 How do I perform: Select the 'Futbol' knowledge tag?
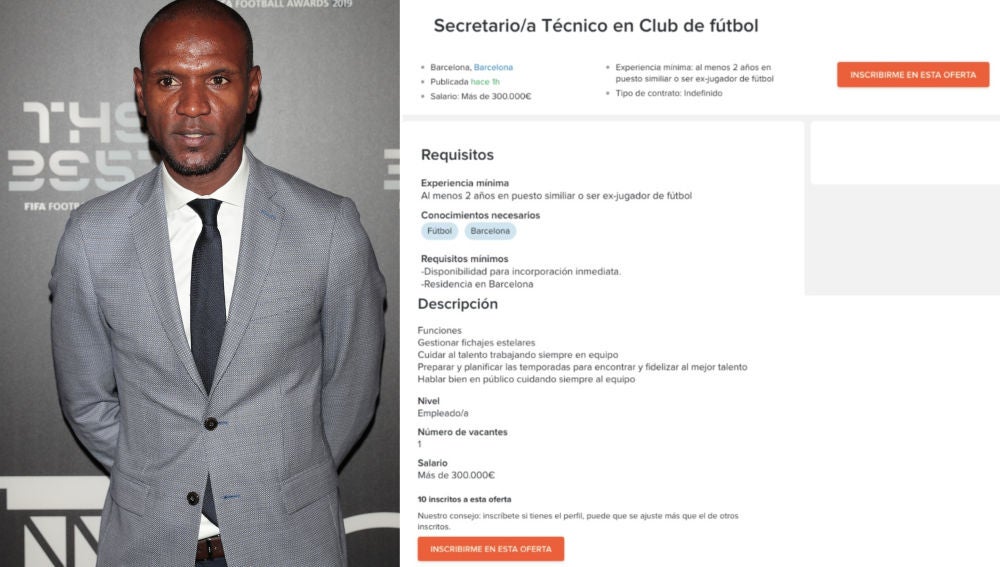(x=440, y=231)
